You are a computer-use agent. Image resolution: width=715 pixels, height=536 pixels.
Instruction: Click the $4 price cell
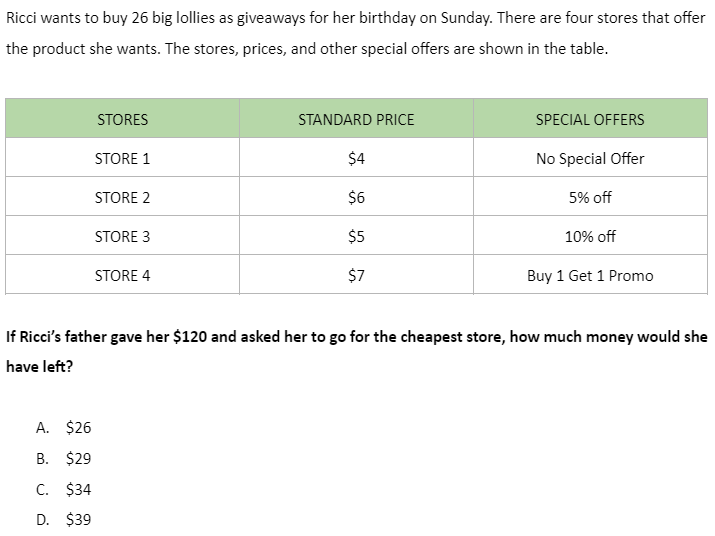(356, 158)
